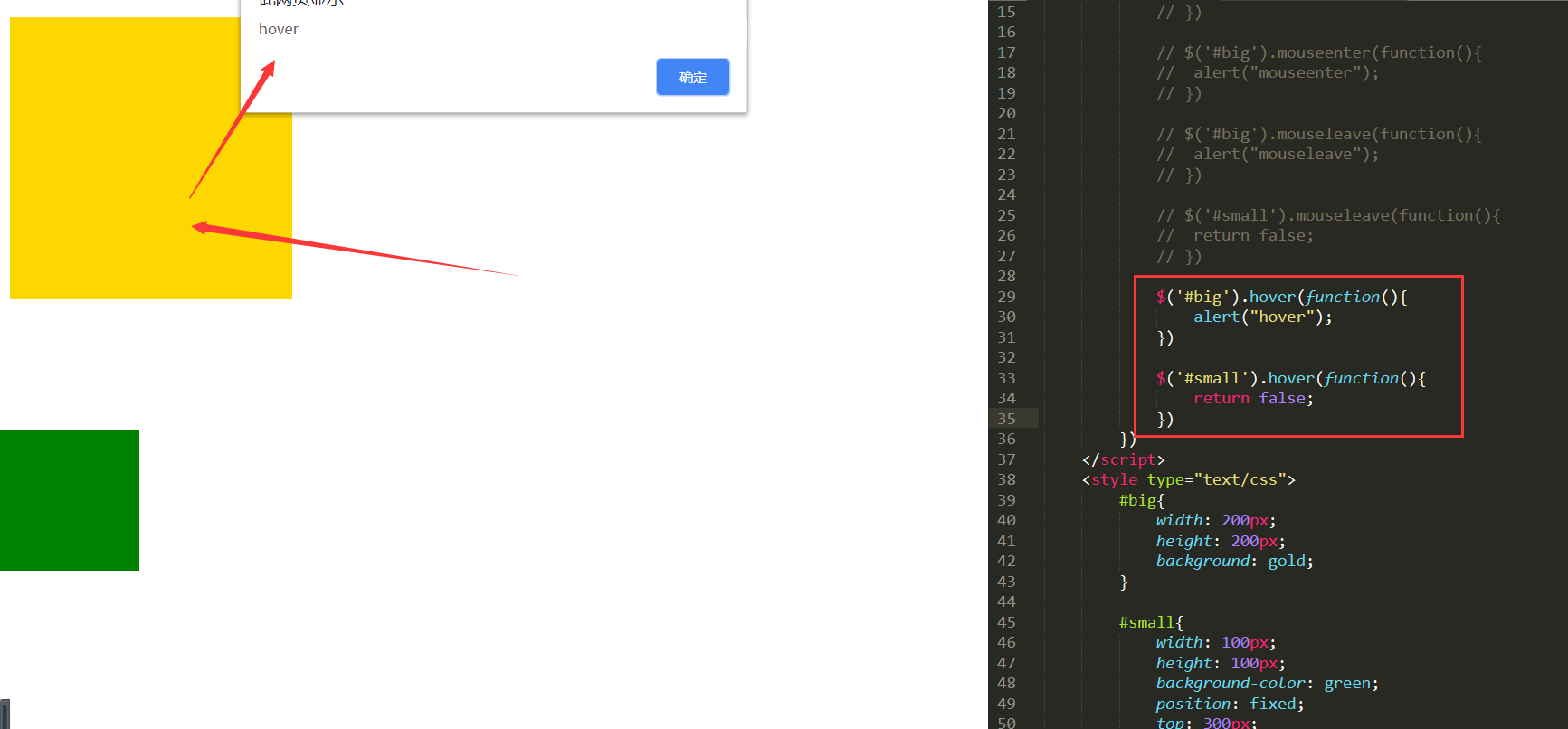Image resolution: width=1568 pixels, height=729 pixels.
Task: Click the code line $('#small').hover(function(){
Action: coord(1290,378)
